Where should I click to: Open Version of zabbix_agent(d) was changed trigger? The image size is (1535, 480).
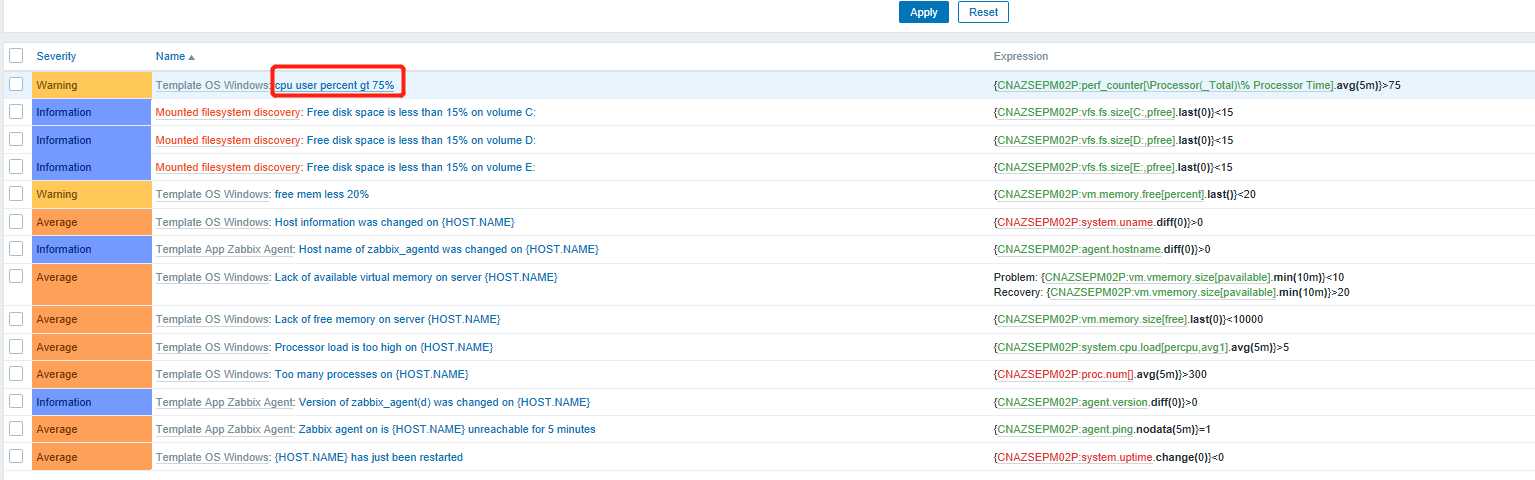pyautogui.click(x=445, y=401)
